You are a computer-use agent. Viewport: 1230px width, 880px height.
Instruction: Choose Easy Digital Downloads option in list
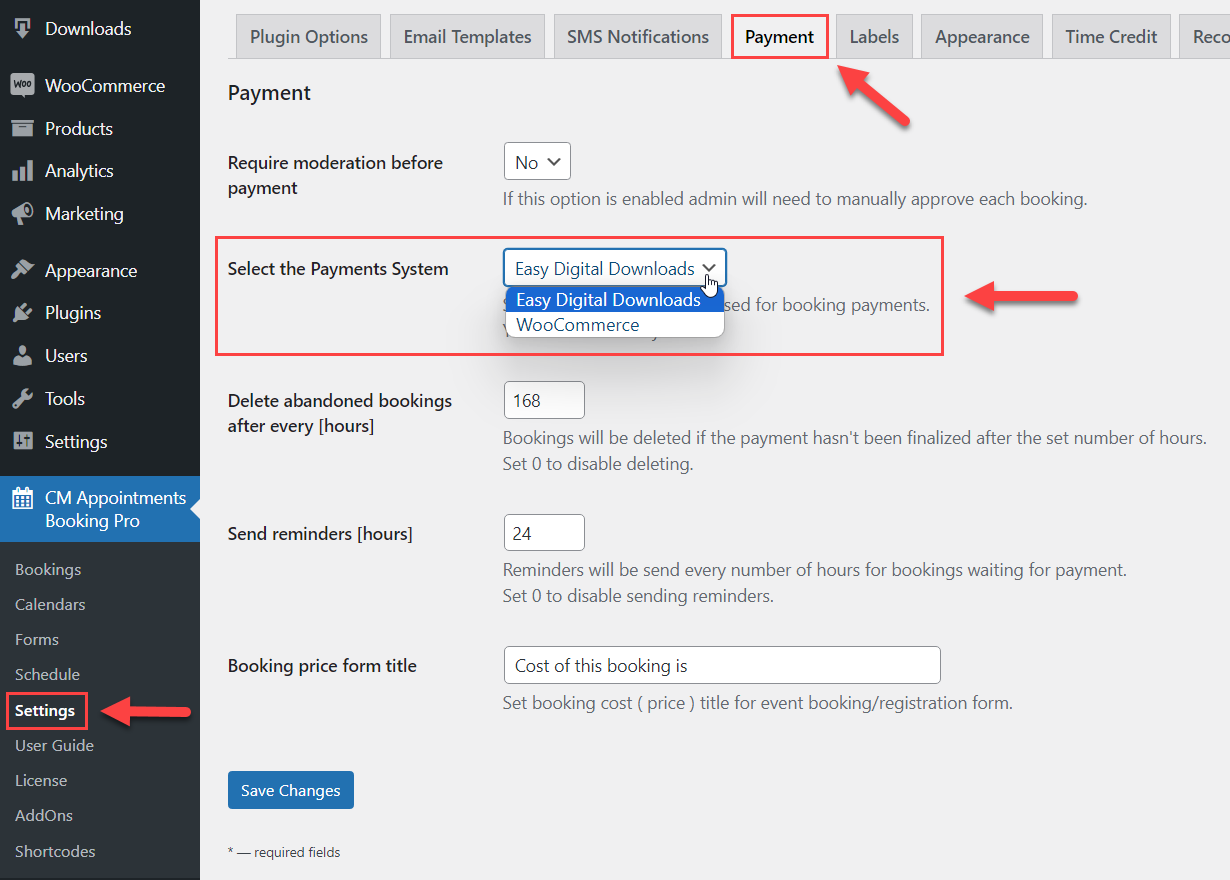(x=614, y=300)
